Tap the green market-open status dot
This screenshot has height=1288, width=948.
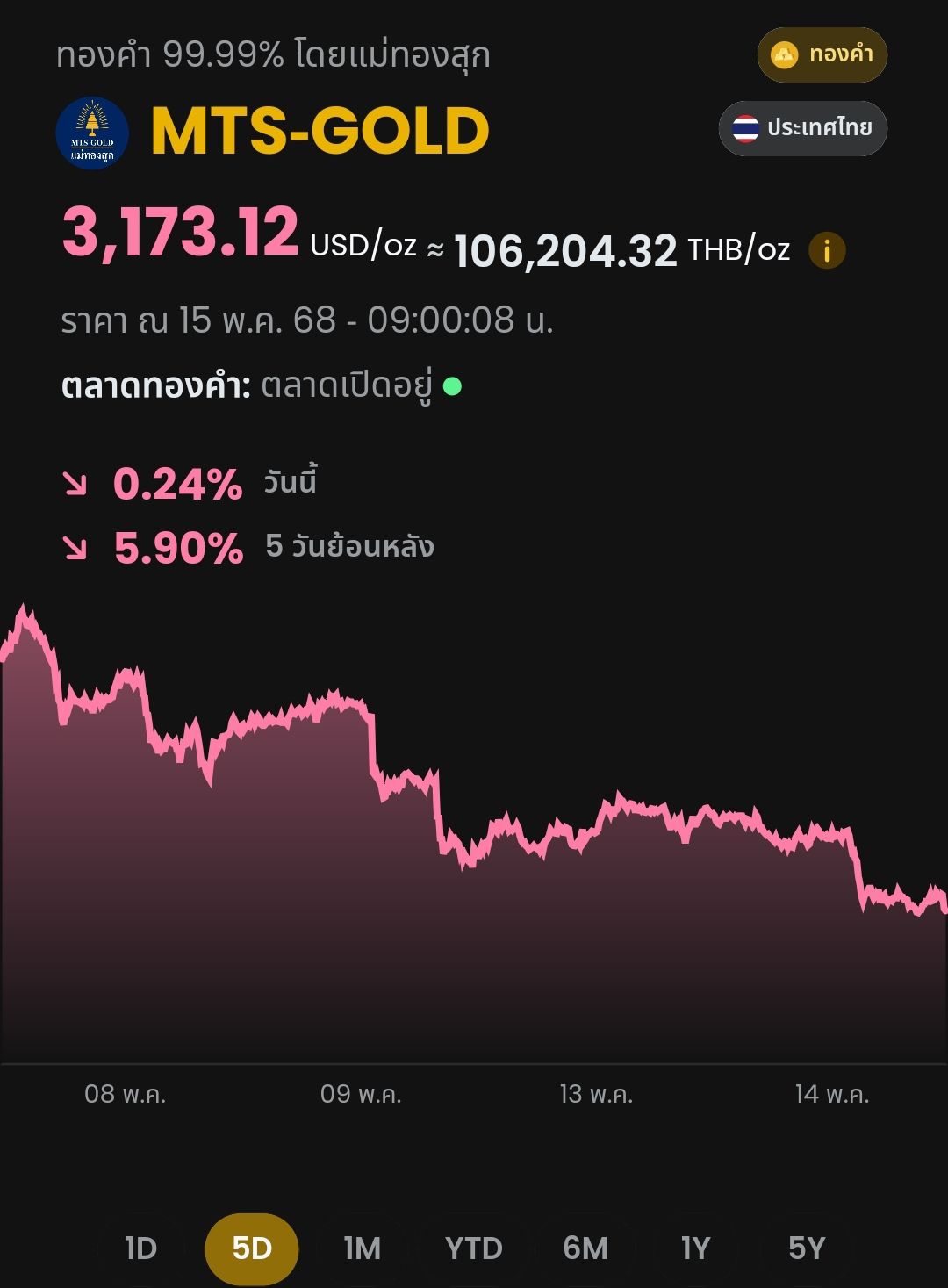pyautogui.click(x=452, y=386)
